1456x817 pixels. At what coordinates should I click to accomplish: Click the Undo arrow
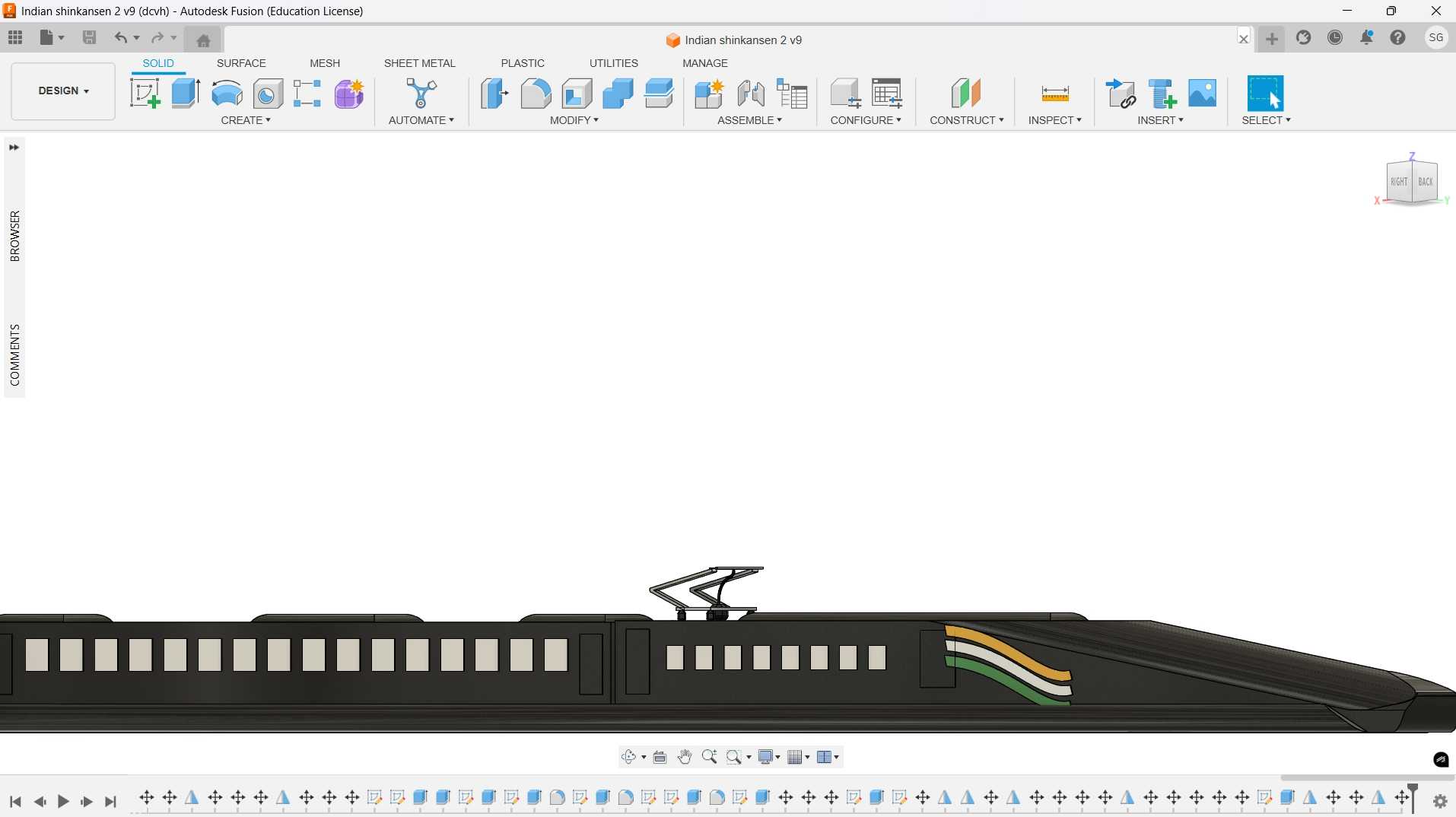pyautogui.click(x=120, y=37)
